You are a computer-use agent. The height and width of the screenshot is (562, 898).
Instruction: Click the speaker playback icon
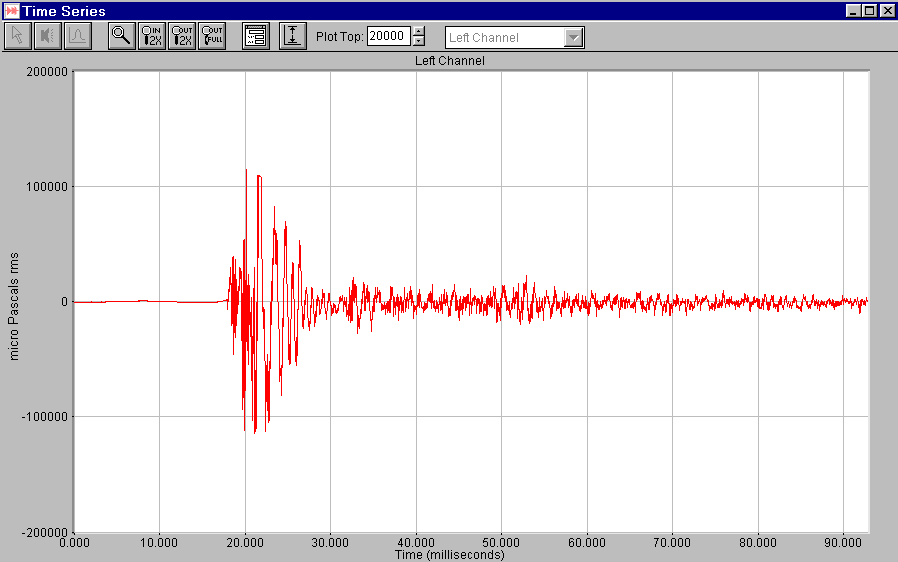point(48,36)
